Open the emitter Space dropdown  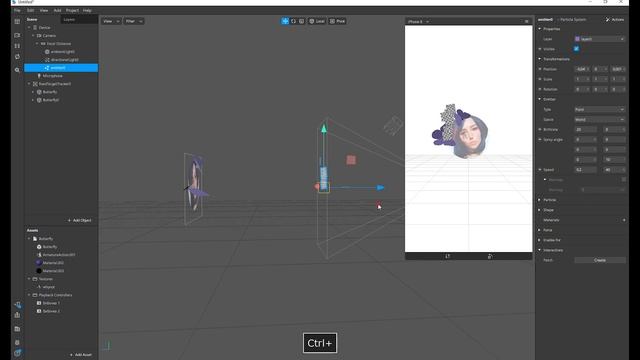tap(600, 120)
